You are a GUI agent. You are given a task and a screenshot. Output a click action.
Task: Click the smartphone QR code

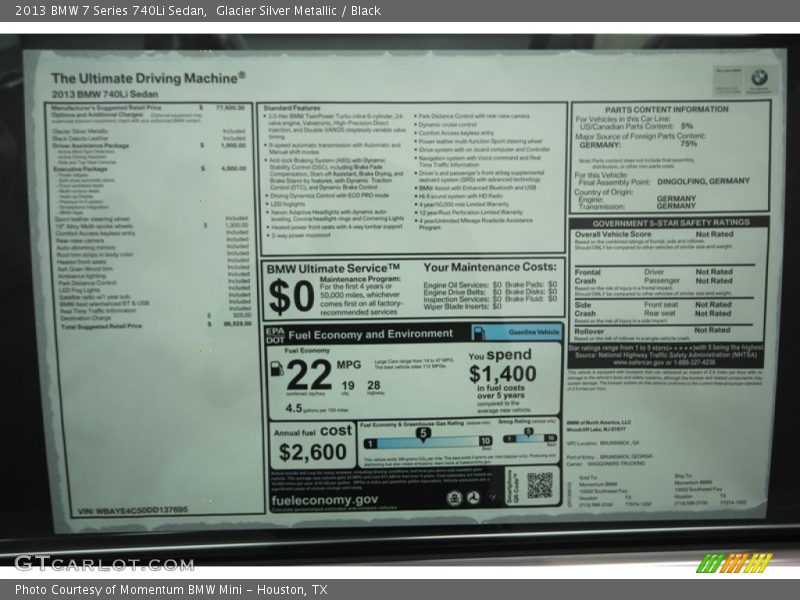pos(540,485)
